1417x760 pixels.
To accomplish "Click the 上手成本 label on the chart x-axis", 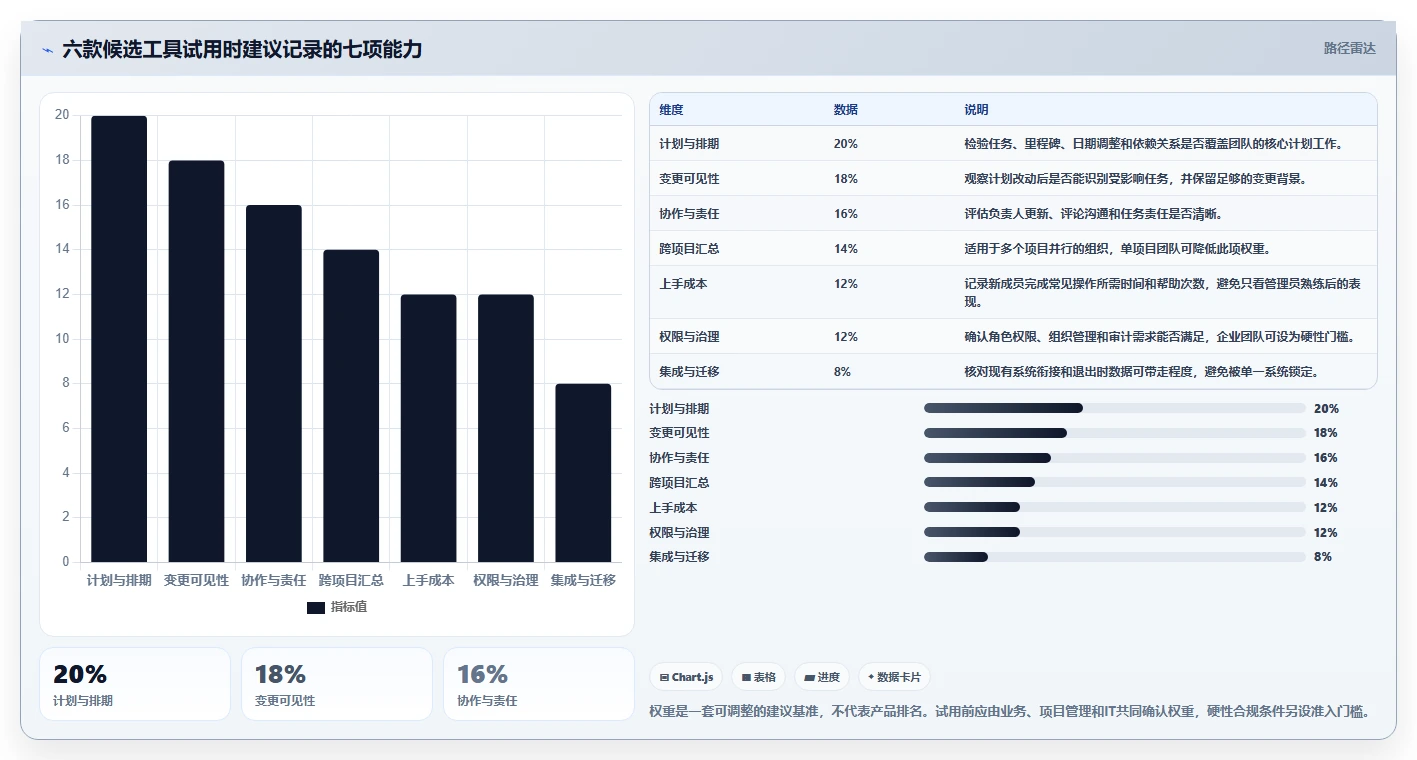I will pyautogui.click(x=428, y=580).
